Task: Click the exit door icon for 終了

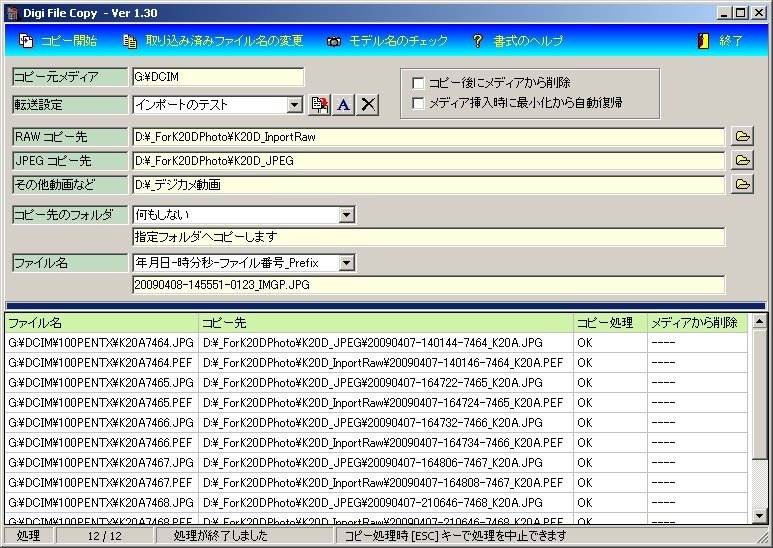Action: (703, 41)
